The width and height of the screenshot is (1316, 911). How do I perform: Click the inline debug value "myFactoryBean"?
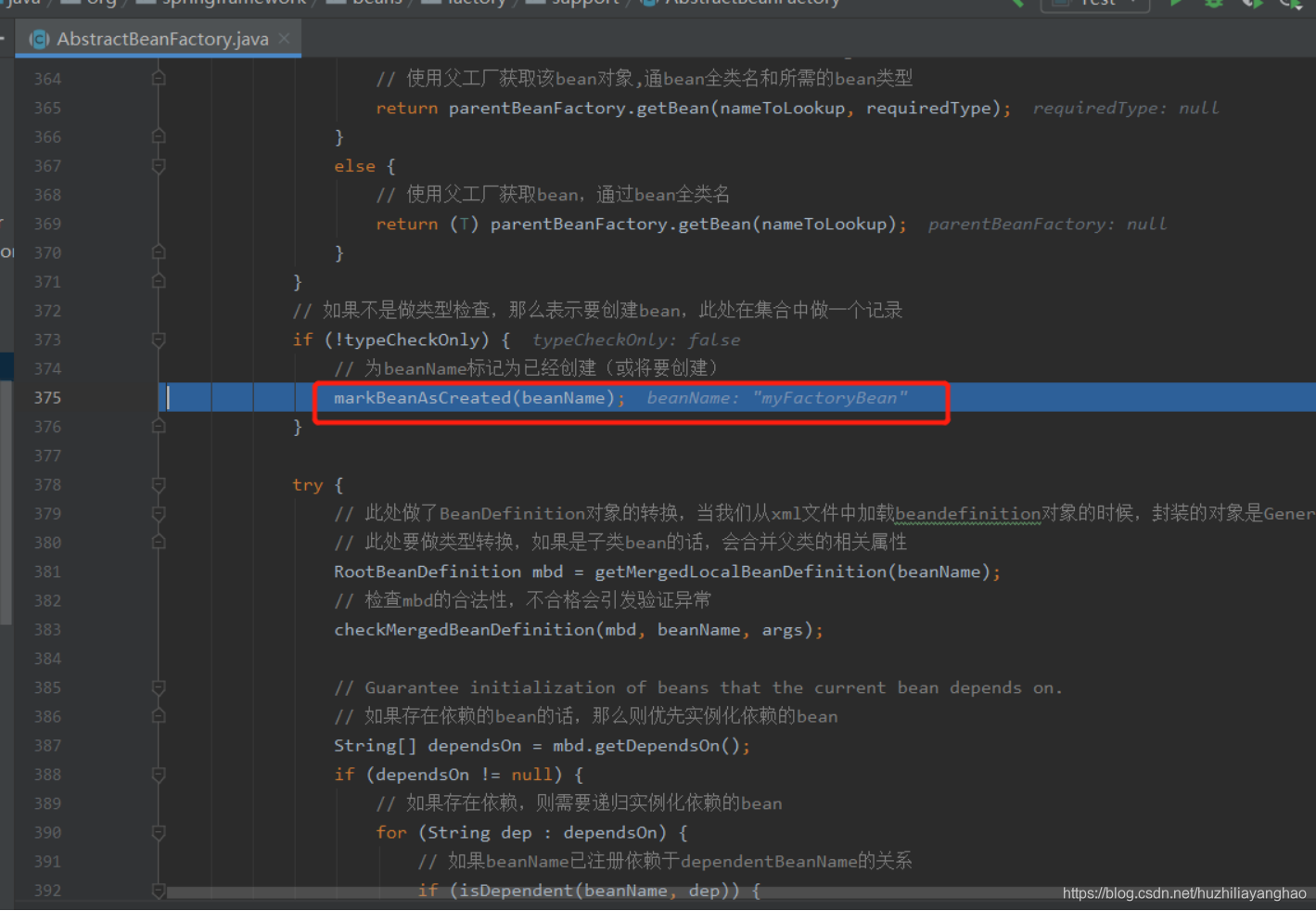coord(830,398)
